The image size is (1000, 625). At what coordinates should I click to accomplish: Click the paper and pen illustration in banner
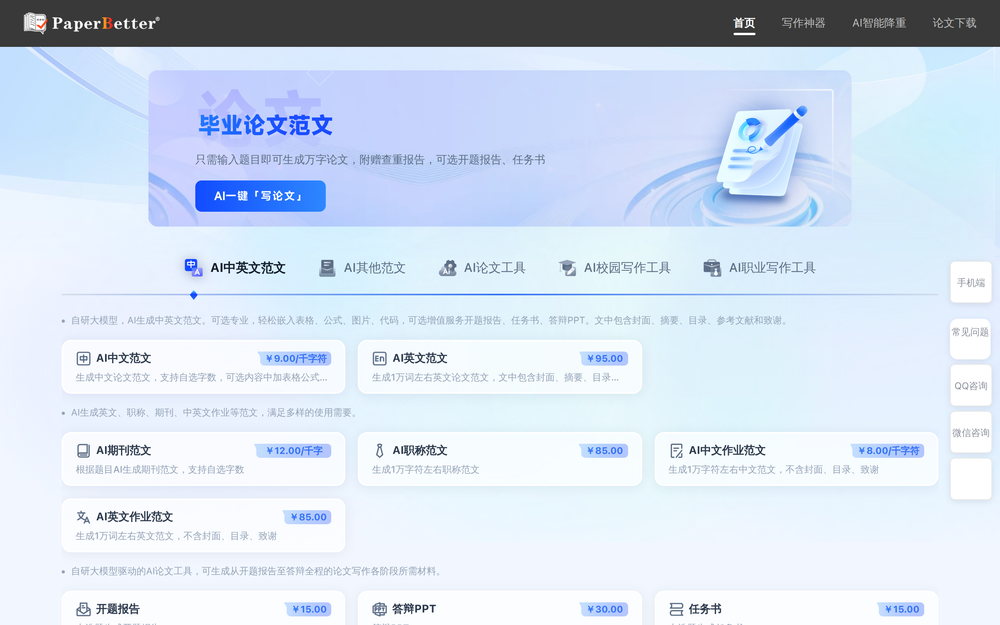pyautogui.click(x=760, y=153)
